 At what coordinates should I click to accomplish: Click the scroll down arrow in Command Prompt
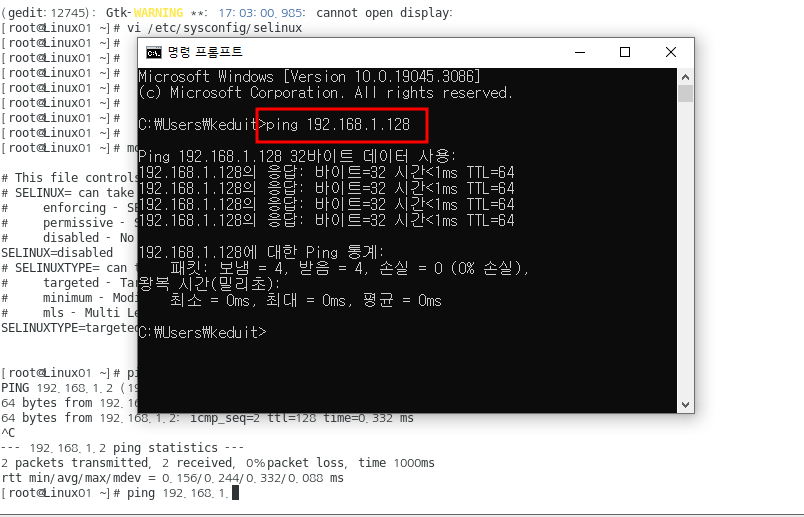686,405
